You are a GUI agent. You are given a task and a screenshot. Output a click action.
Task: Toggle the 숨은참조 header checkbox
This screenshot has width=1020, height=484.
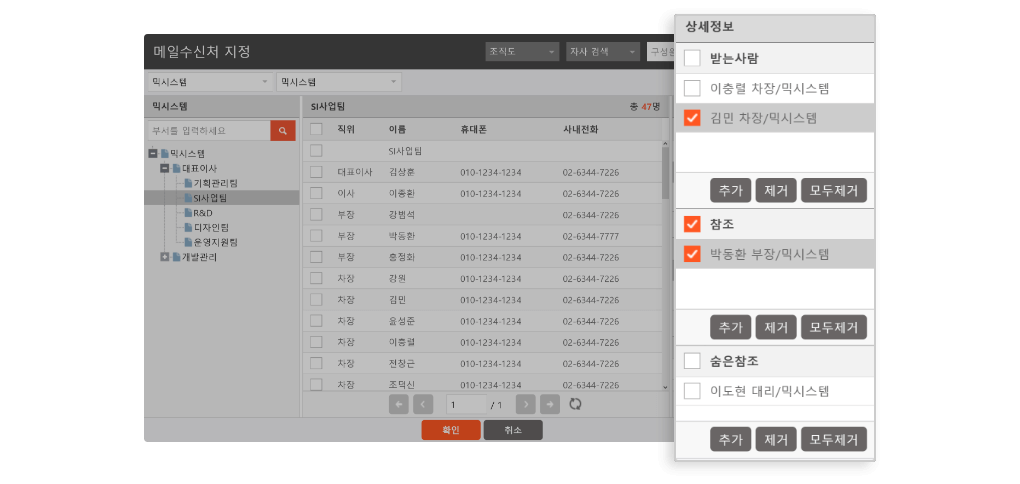pos(692,360)
